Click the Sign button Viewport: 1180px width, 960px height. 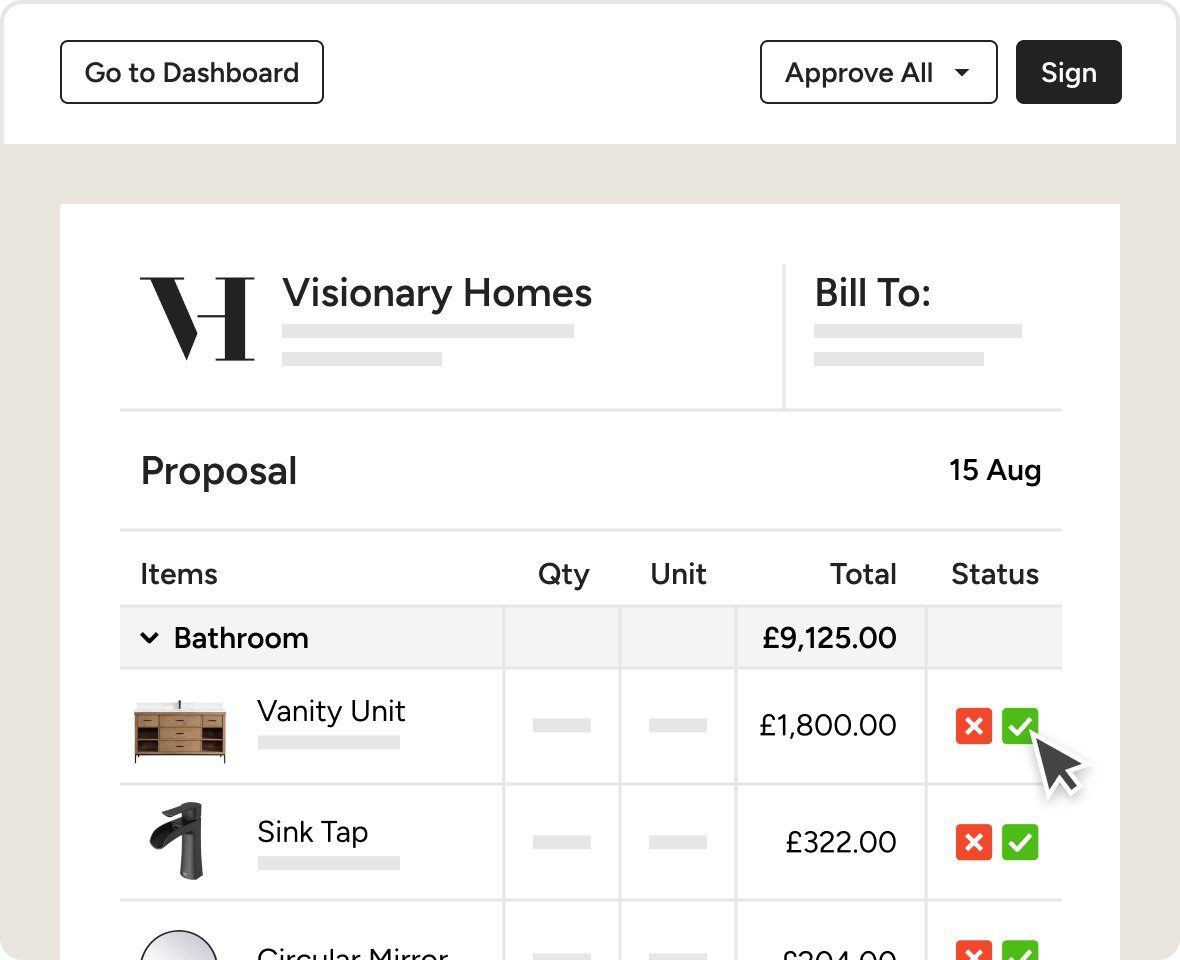1068,72
